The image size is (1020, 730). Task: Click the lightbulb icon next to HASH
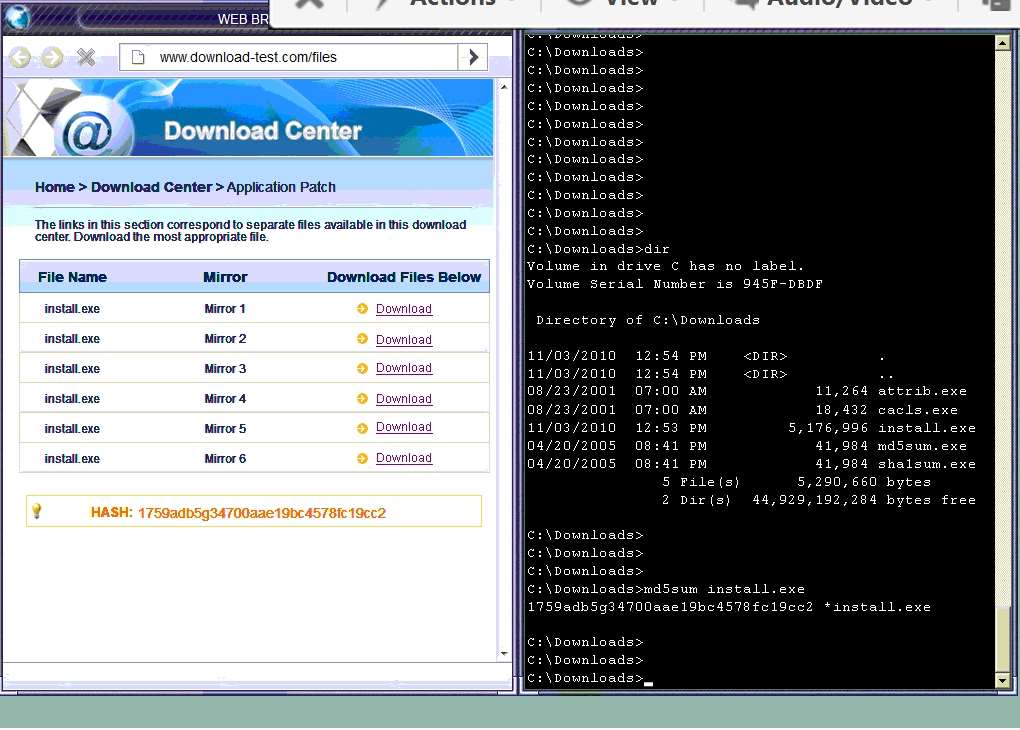(36, 511)
